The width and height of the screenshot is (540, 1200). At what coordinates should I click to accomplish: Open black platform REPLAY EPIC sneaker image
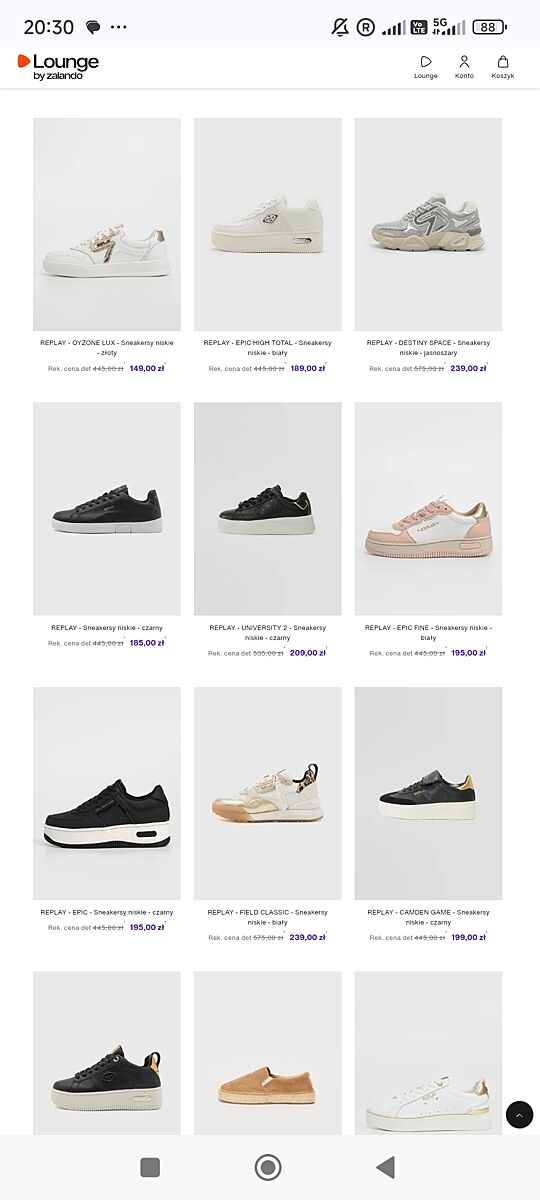tap(107, 793)
